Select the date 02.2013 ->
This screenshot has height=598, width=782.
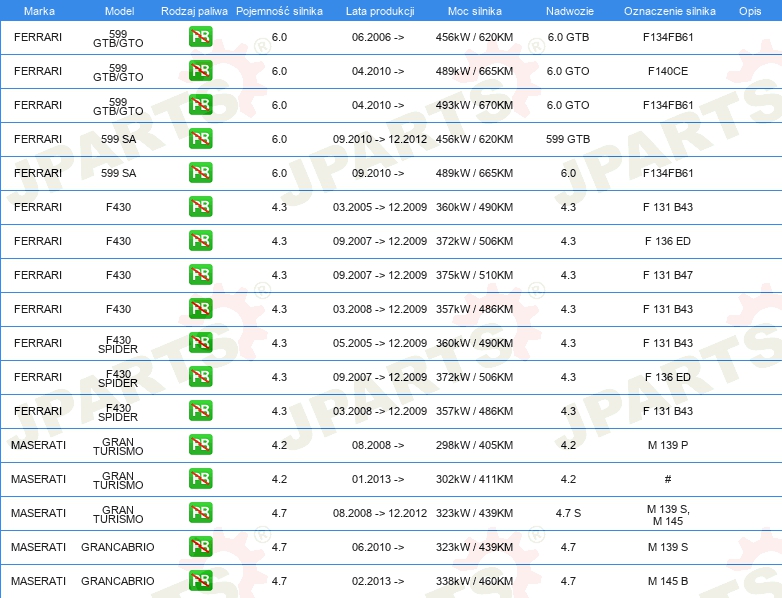378,581
